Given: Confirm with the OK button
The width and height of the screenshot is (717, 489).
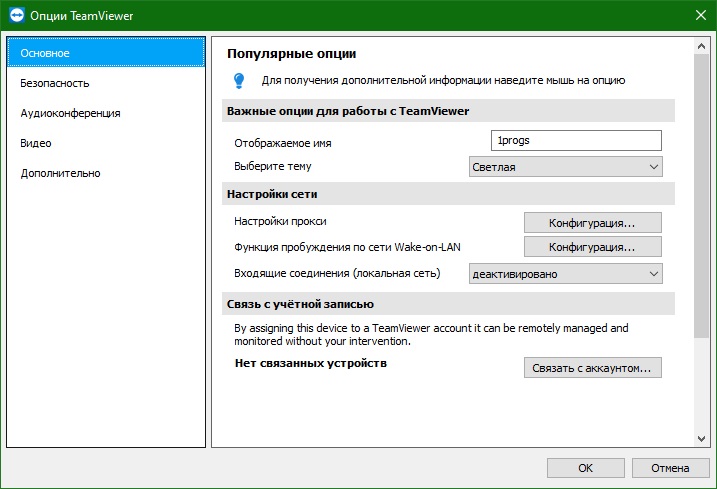Looking at the screenshot, I should click(586, 468).
